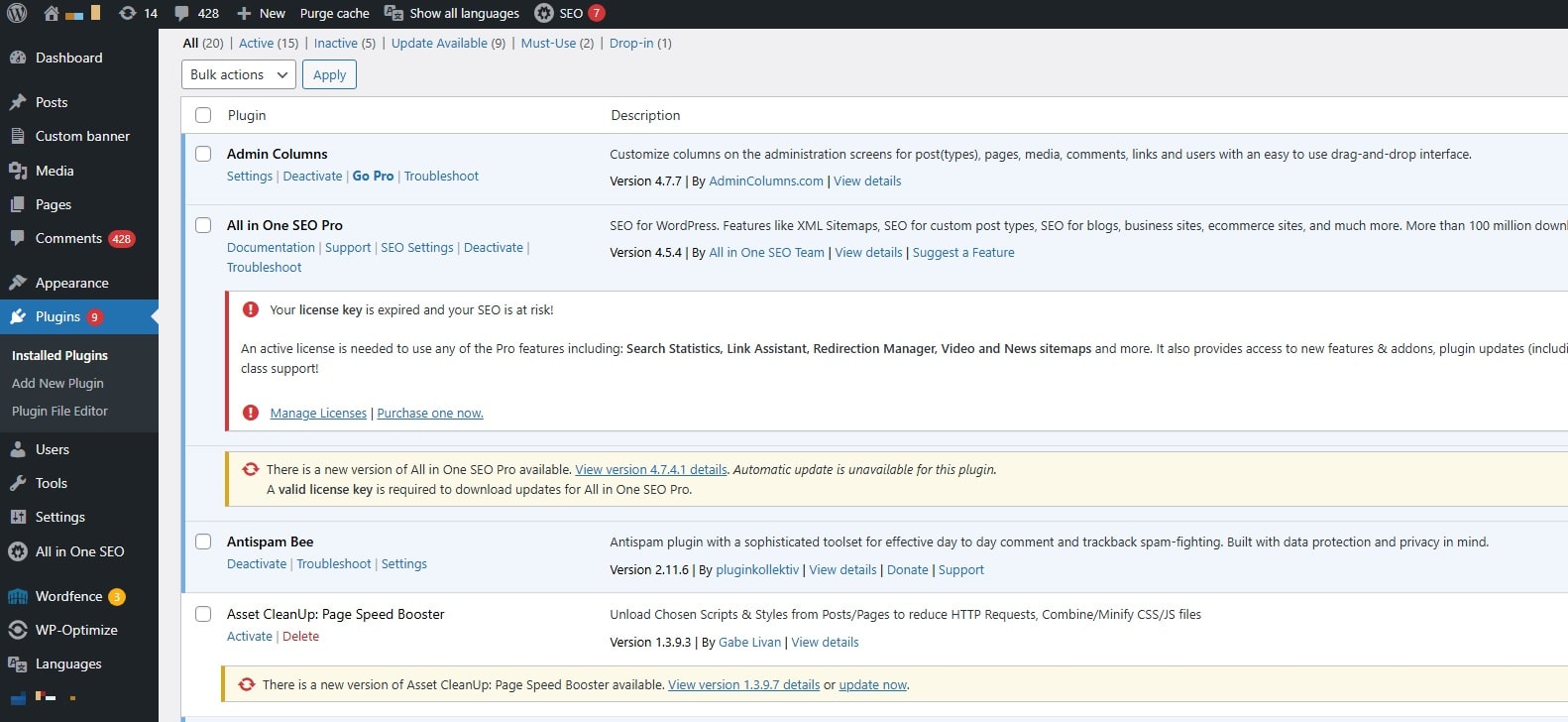Click the Tools wrench icon
This screenshot has height=722, width=1568.
18,483
